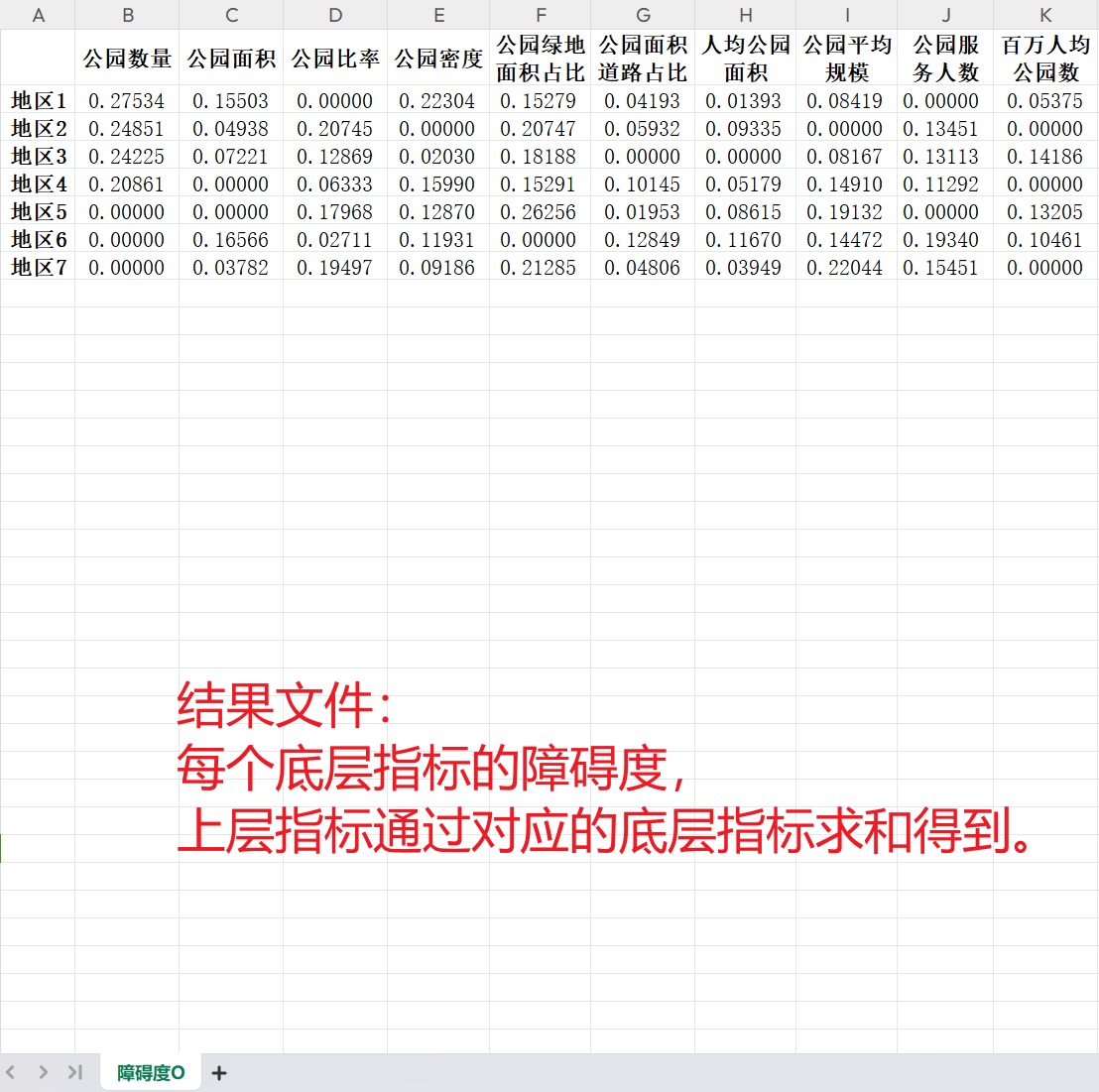Select the 地区2 row label

tap(38, 128)
